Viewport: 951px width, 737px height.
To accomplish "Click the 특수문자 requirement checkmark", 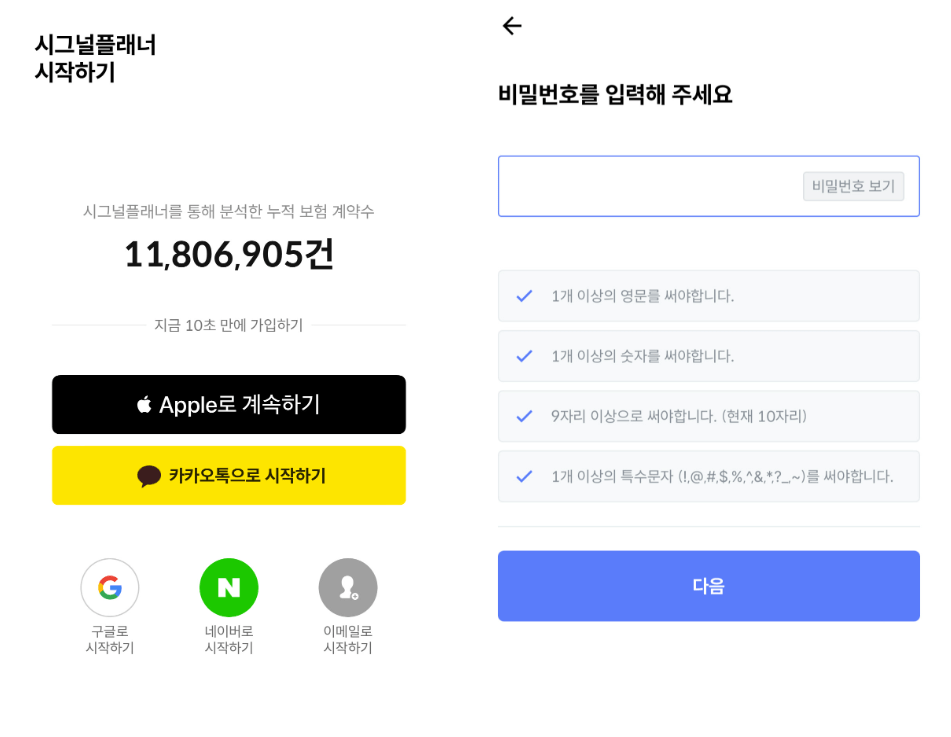I will coord(524,476).
